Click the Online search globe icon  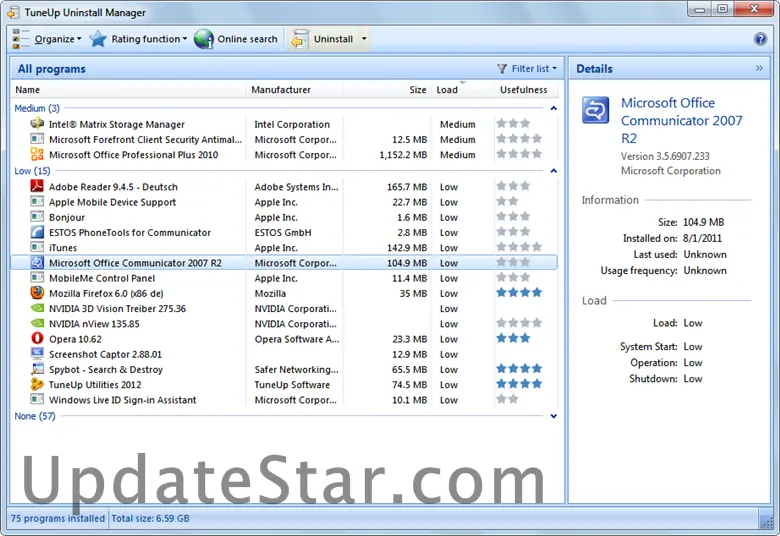(204, 39)
